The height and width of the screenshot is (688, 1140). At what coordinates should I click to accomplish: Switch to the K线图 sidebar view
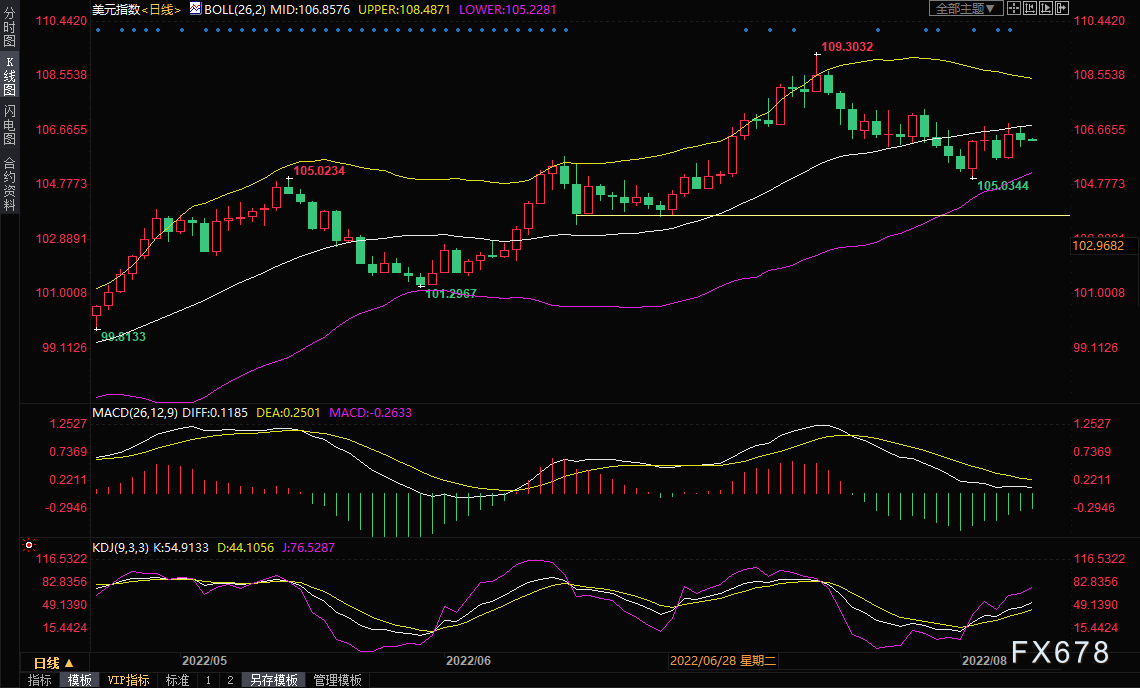(x=9, y=76)
